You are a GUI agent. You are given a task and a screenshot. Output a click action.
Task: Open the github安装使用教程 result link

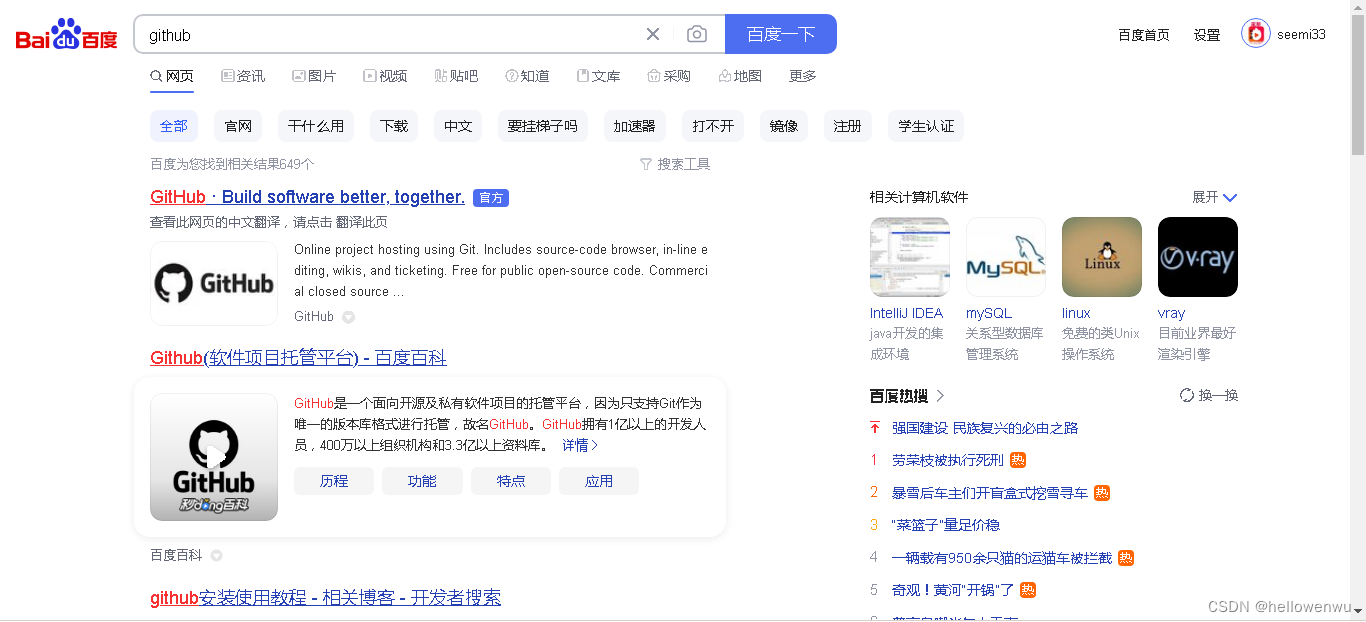[325, 598]
